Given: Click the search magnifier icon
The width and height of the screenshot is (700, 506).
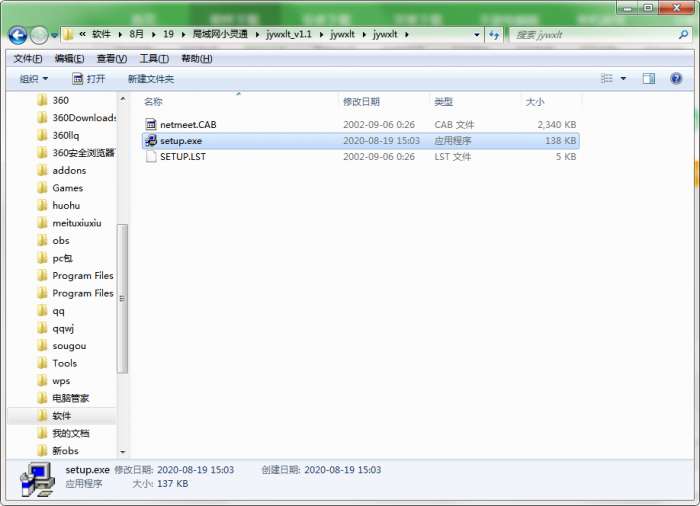Looking at the screenshot, I should [683, 34].
